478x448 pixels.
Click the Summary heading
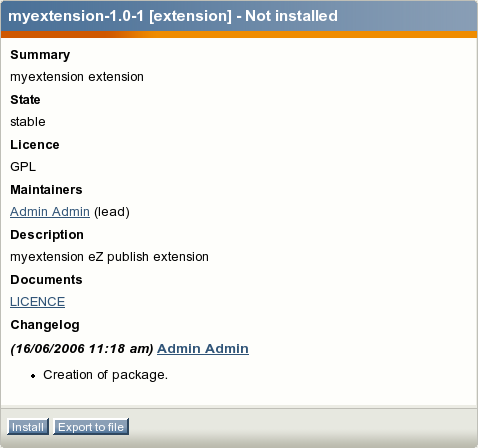pos(40,55)
